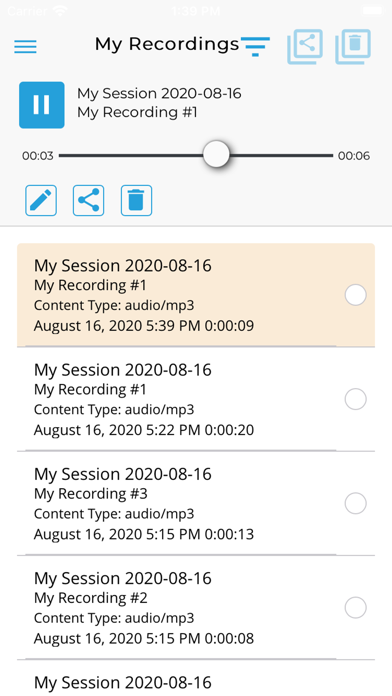The width and height of the screenshot is (392, 696).
Task: Click the playback position slider knob
Action: point(216,154)
